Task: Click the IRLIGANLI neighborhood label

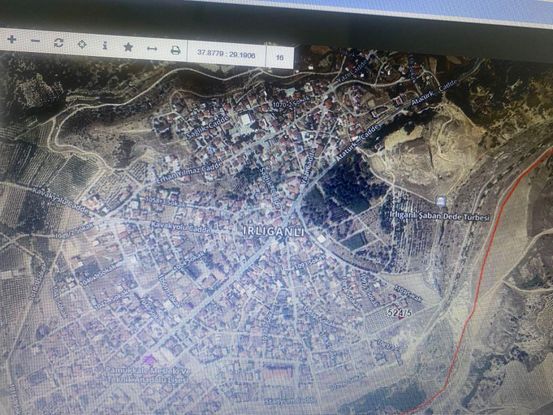Action: 273,232
